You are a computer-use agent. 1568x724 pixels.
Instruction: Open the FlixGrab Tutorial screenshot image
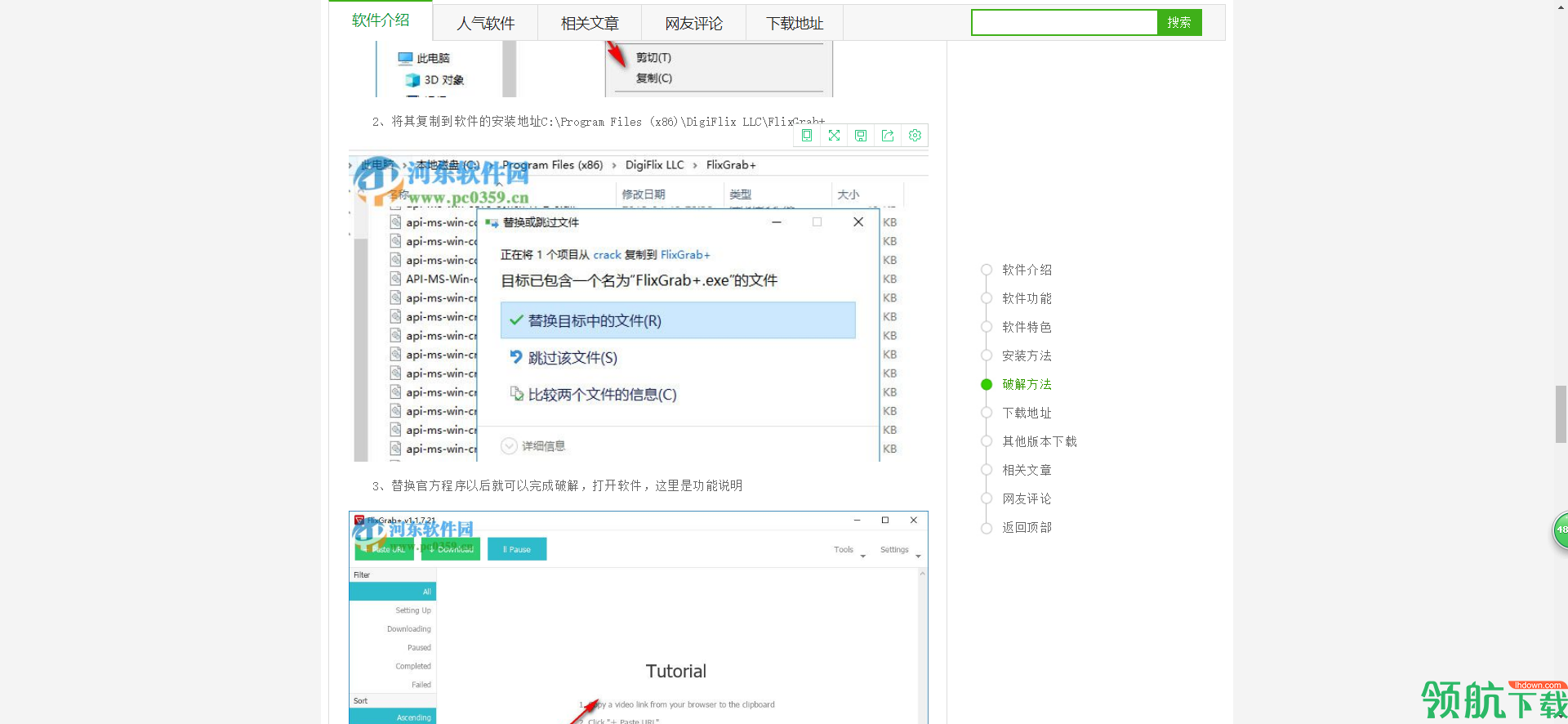coord(639,618)
